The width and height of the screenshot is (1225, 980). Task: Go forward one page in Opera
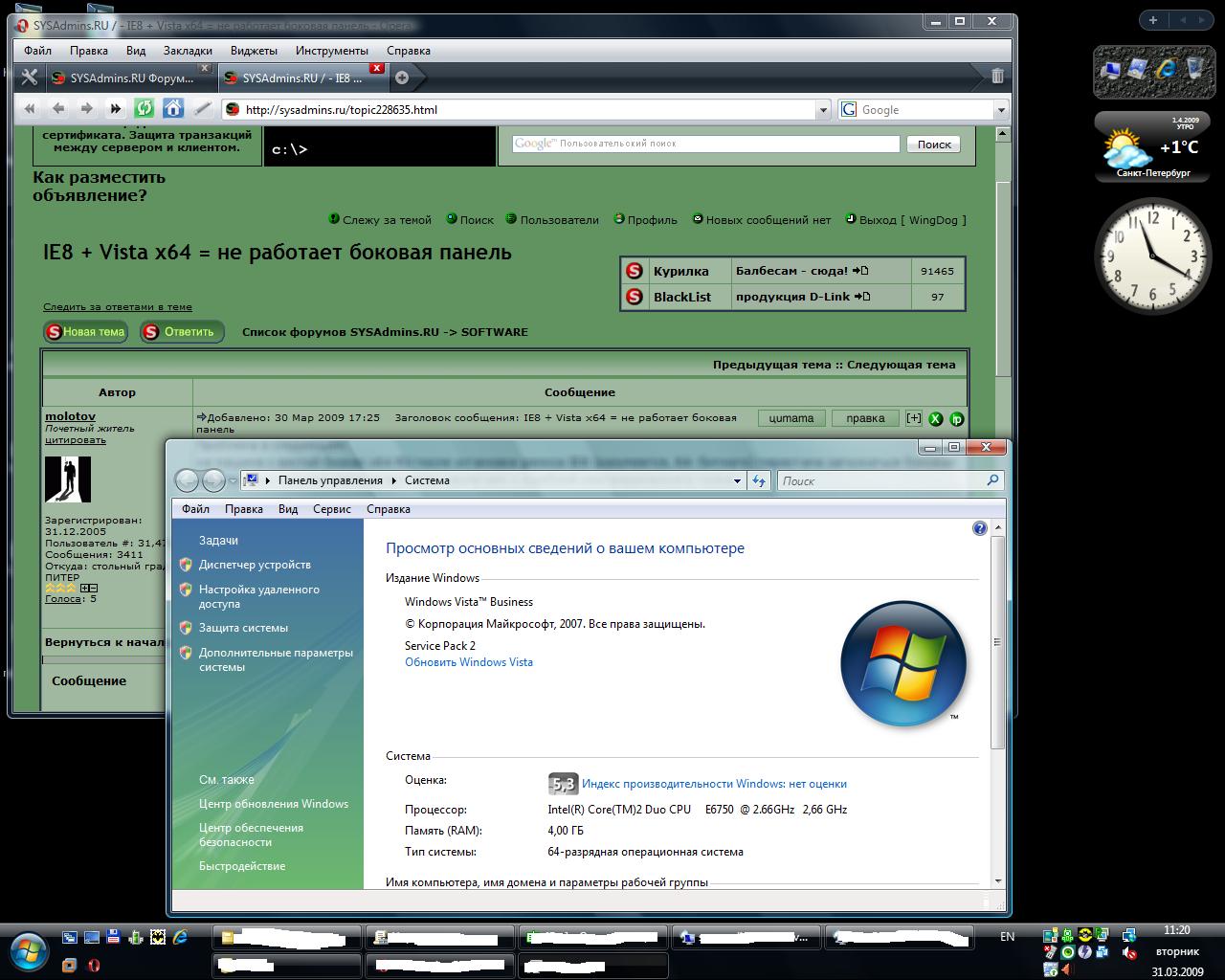click(x=87, y=109)
